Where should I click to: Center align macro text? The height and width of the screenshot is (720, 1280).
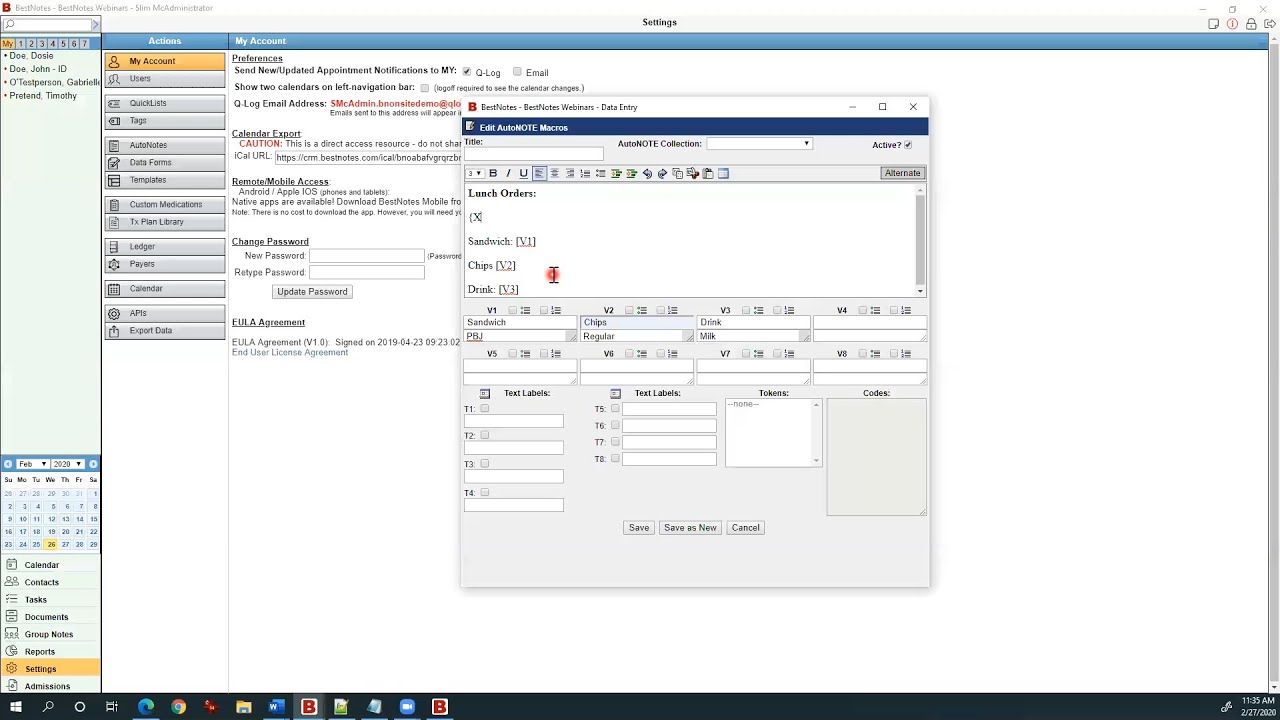554,173
